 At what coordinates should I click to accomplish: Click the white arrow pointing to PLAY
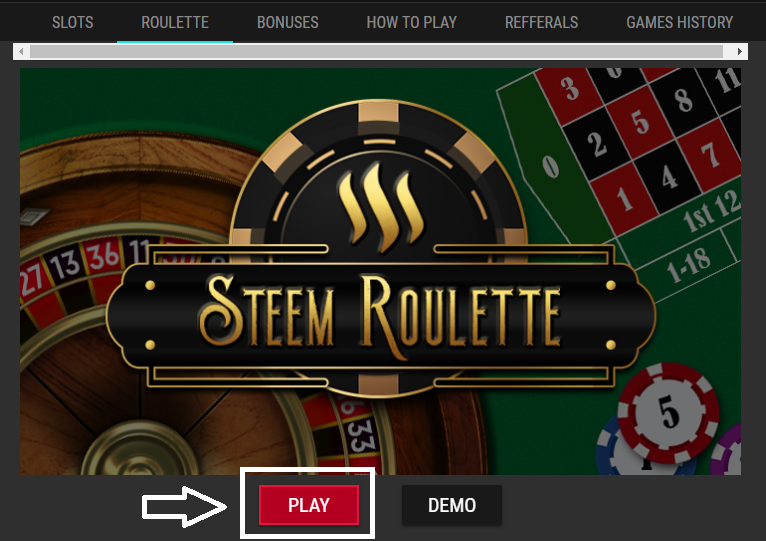pos(184,506)
